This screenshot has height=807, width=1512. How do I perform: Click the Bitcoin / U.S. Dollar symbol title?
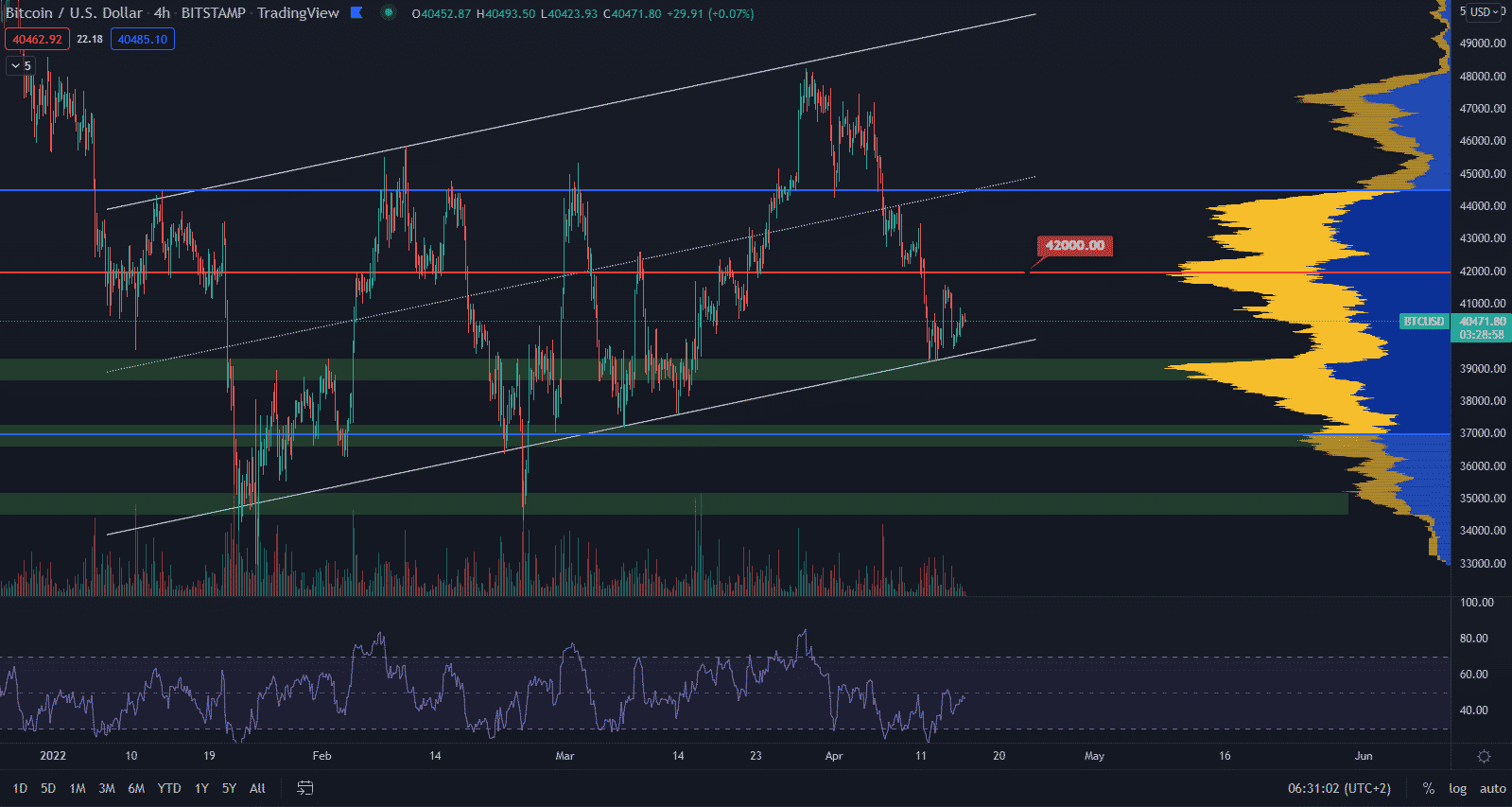pos(74,13)
